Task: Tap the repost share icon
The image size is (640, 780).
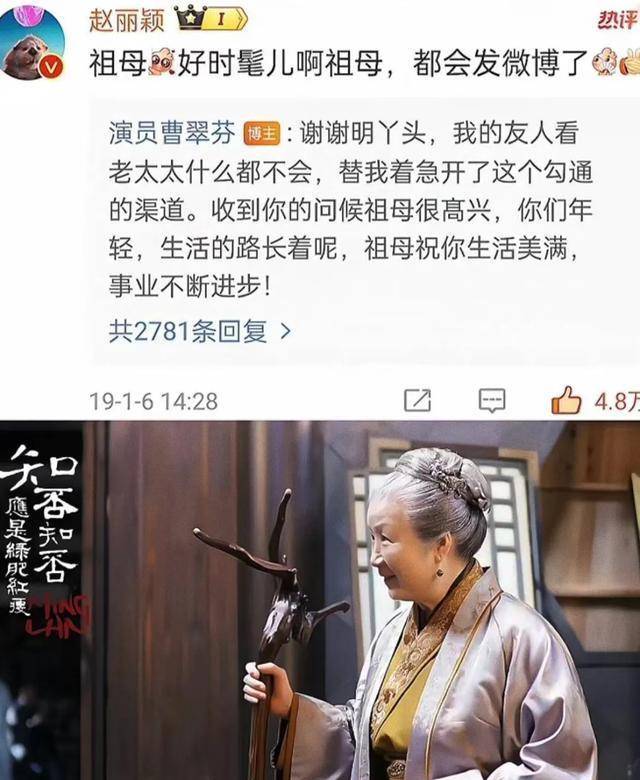Action: [x=417, y=400]
